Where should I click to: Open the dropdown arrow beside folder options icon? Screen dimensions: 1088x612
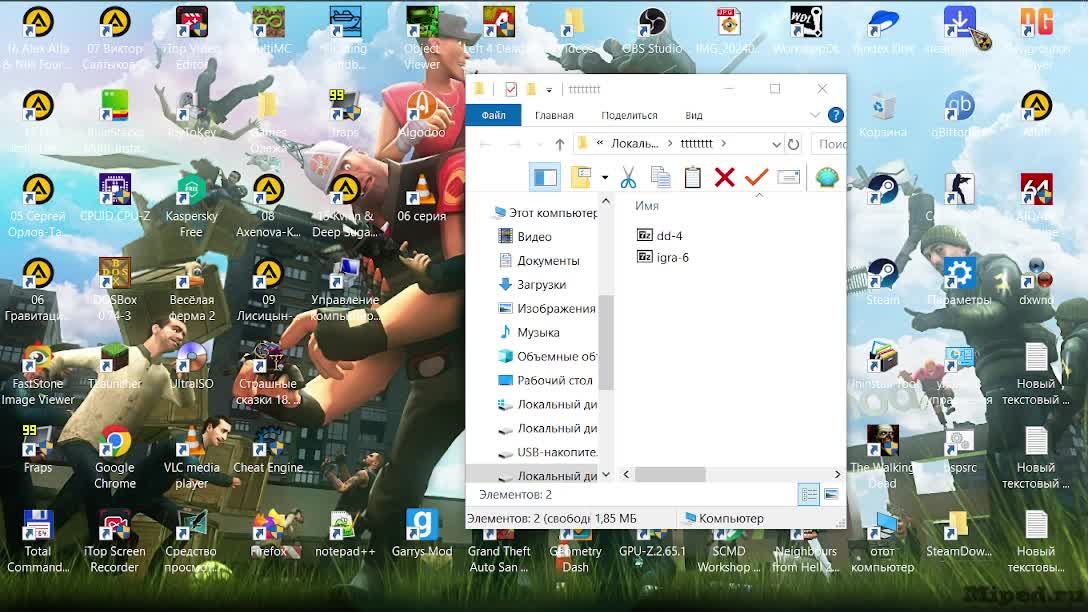click(604, 178)
